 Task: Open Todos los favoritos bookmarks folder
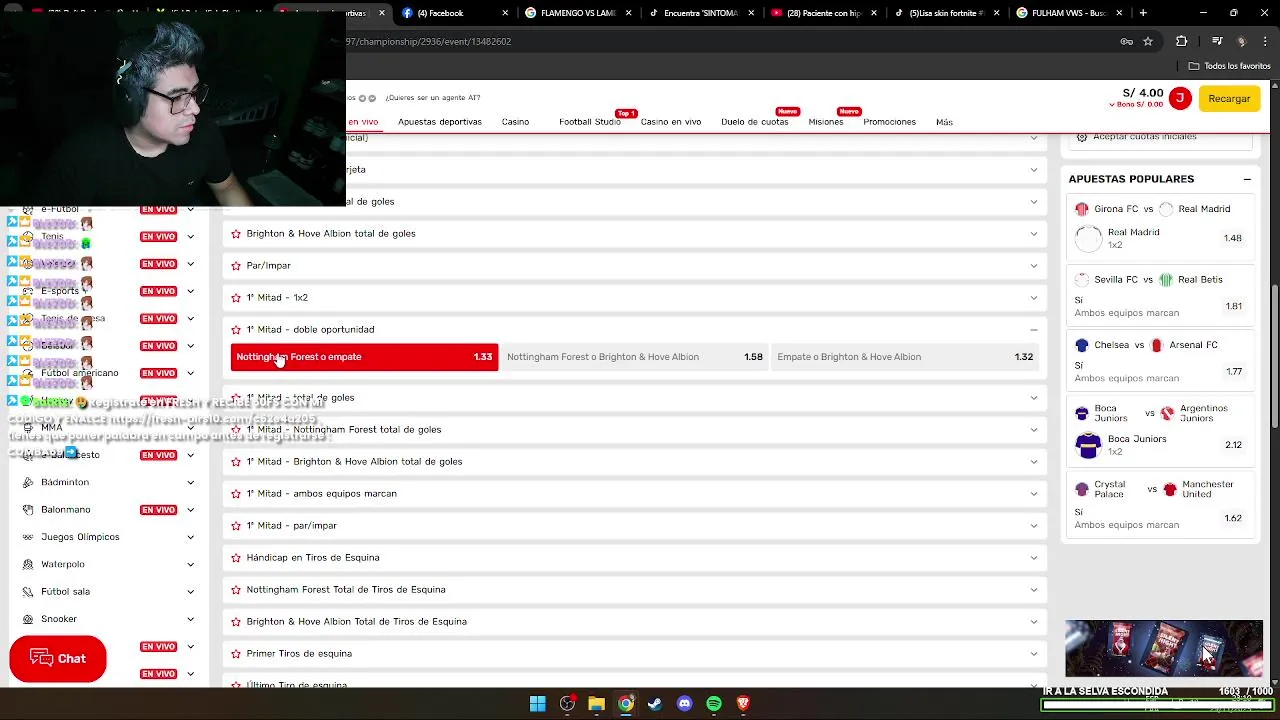(x=1229, y=66)
